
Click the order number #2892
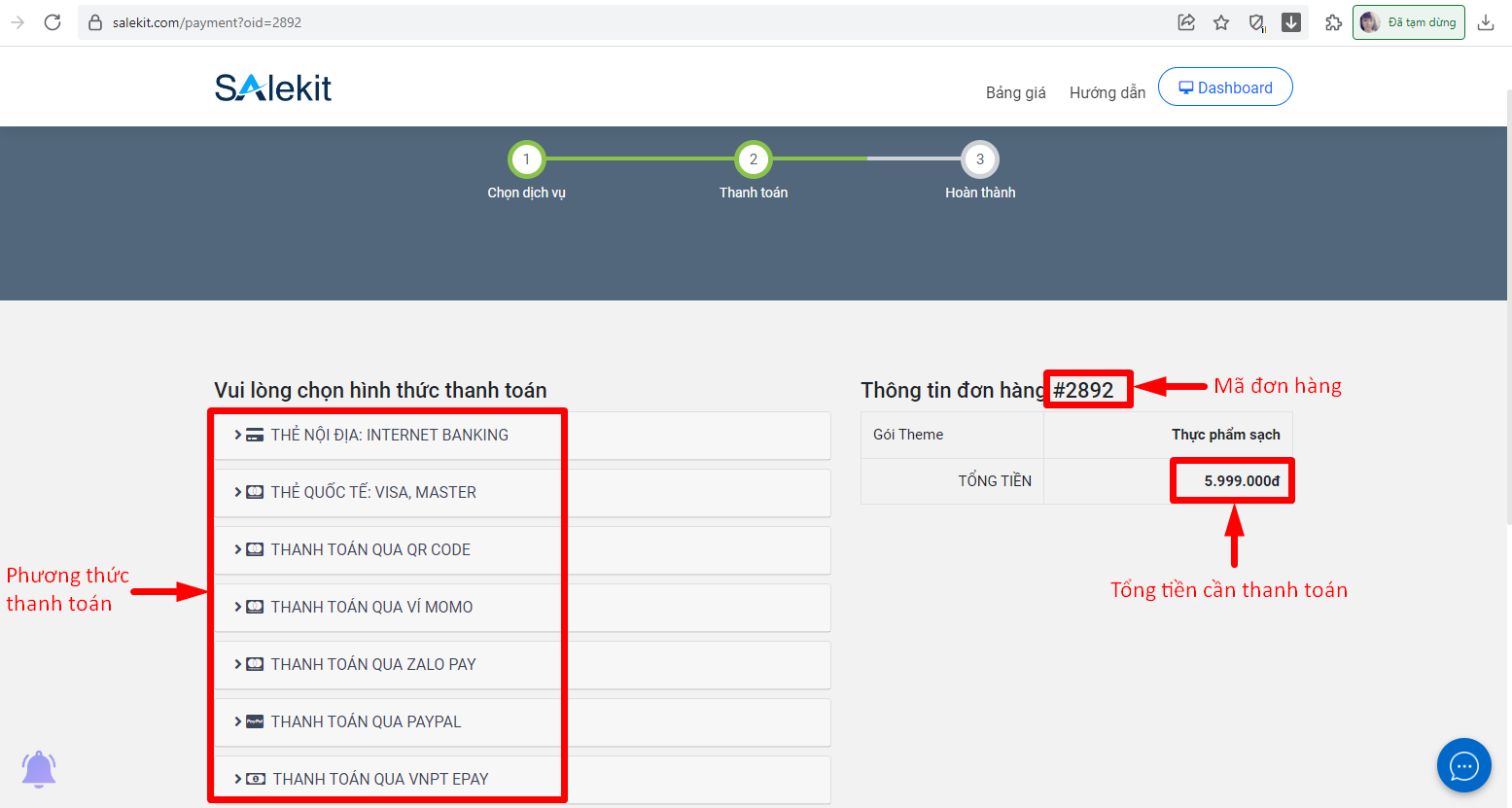pyautogui.click(x=1083, y=390)
